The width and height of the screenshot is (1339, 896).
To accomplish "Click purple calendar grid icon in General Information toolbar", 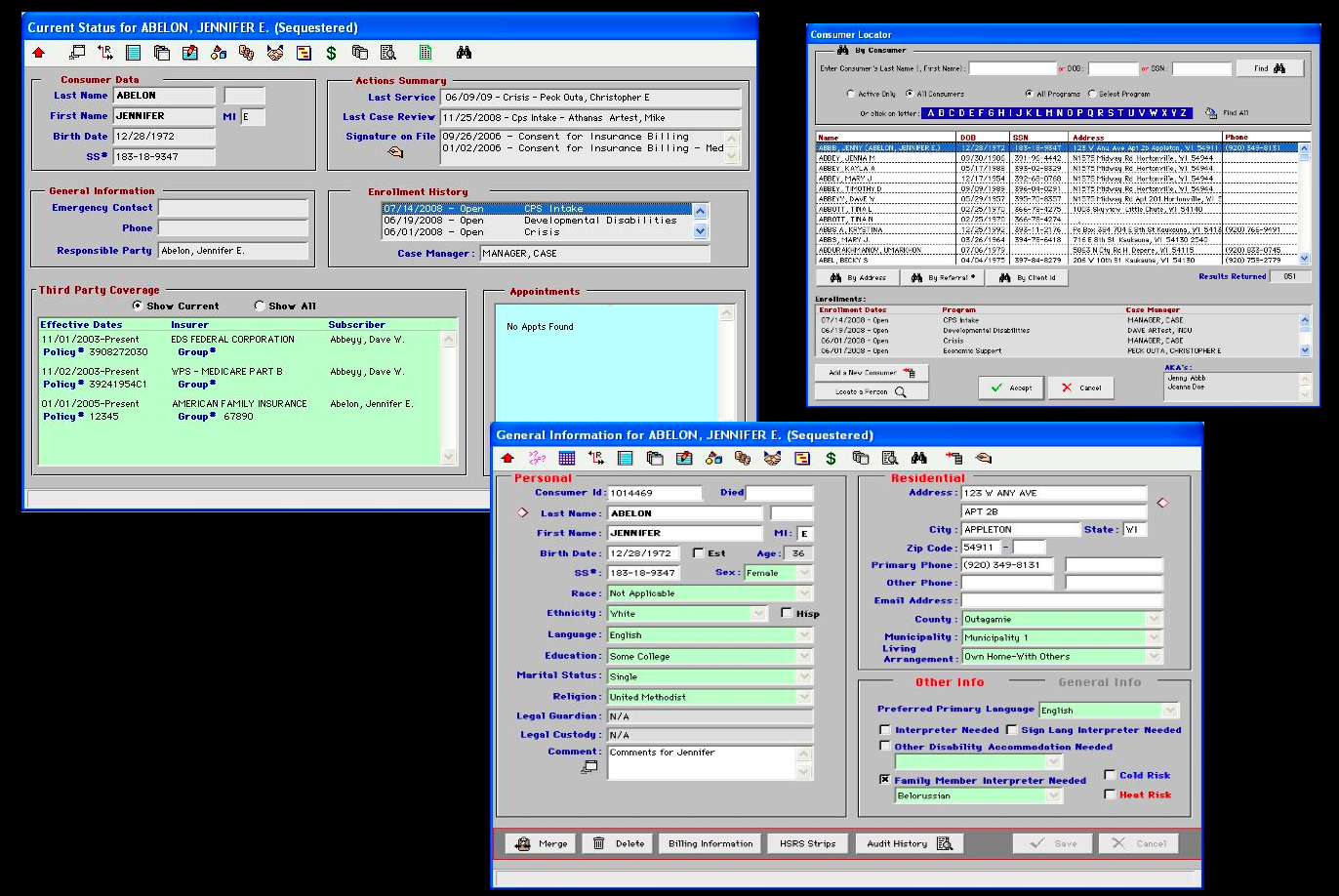I will (x=566, y=457).
